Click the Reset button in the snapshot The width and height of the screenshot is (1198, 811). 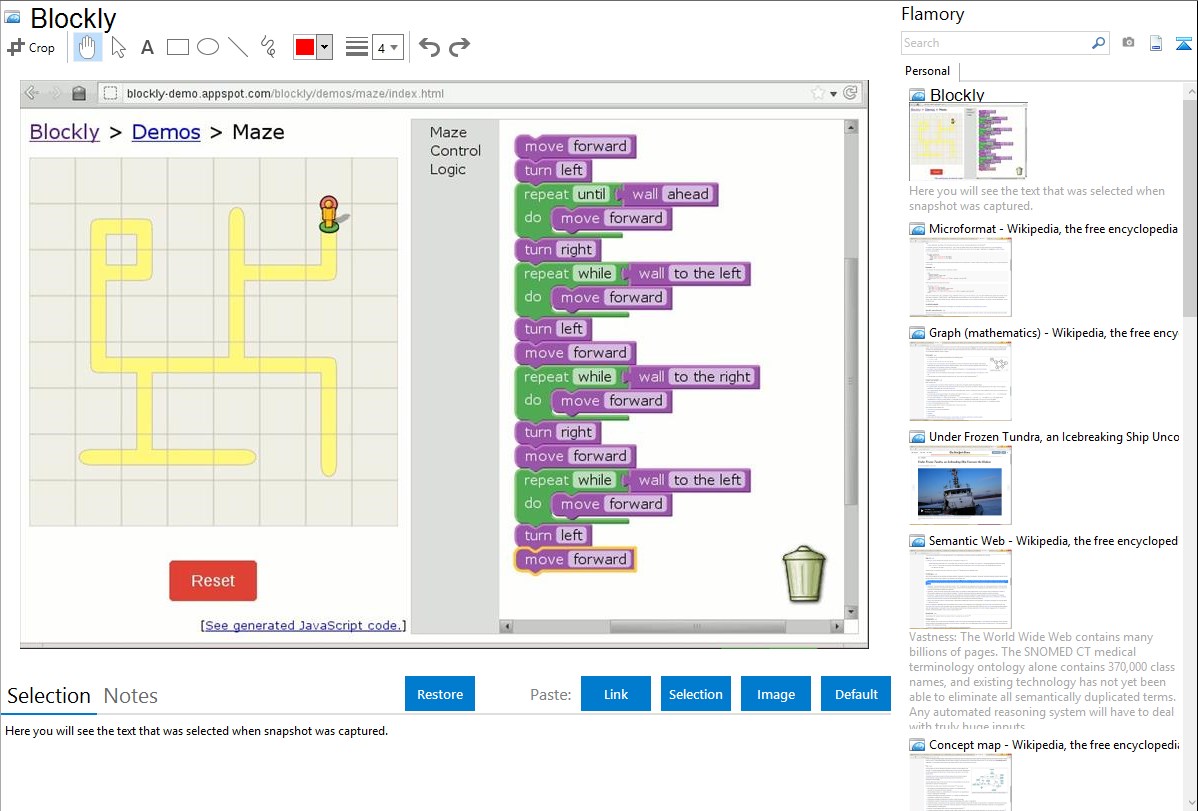[x=213, y=581]
